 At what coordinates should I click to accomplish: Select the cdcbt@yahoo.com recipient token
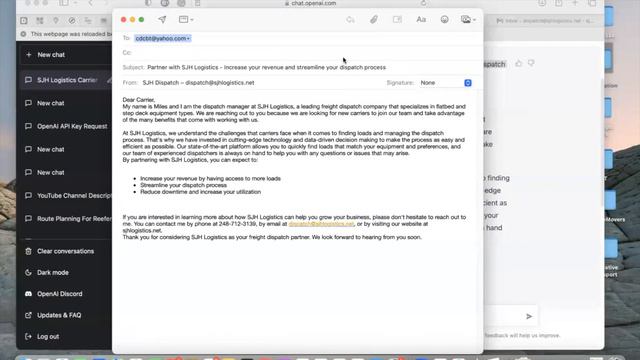[162, 38]
